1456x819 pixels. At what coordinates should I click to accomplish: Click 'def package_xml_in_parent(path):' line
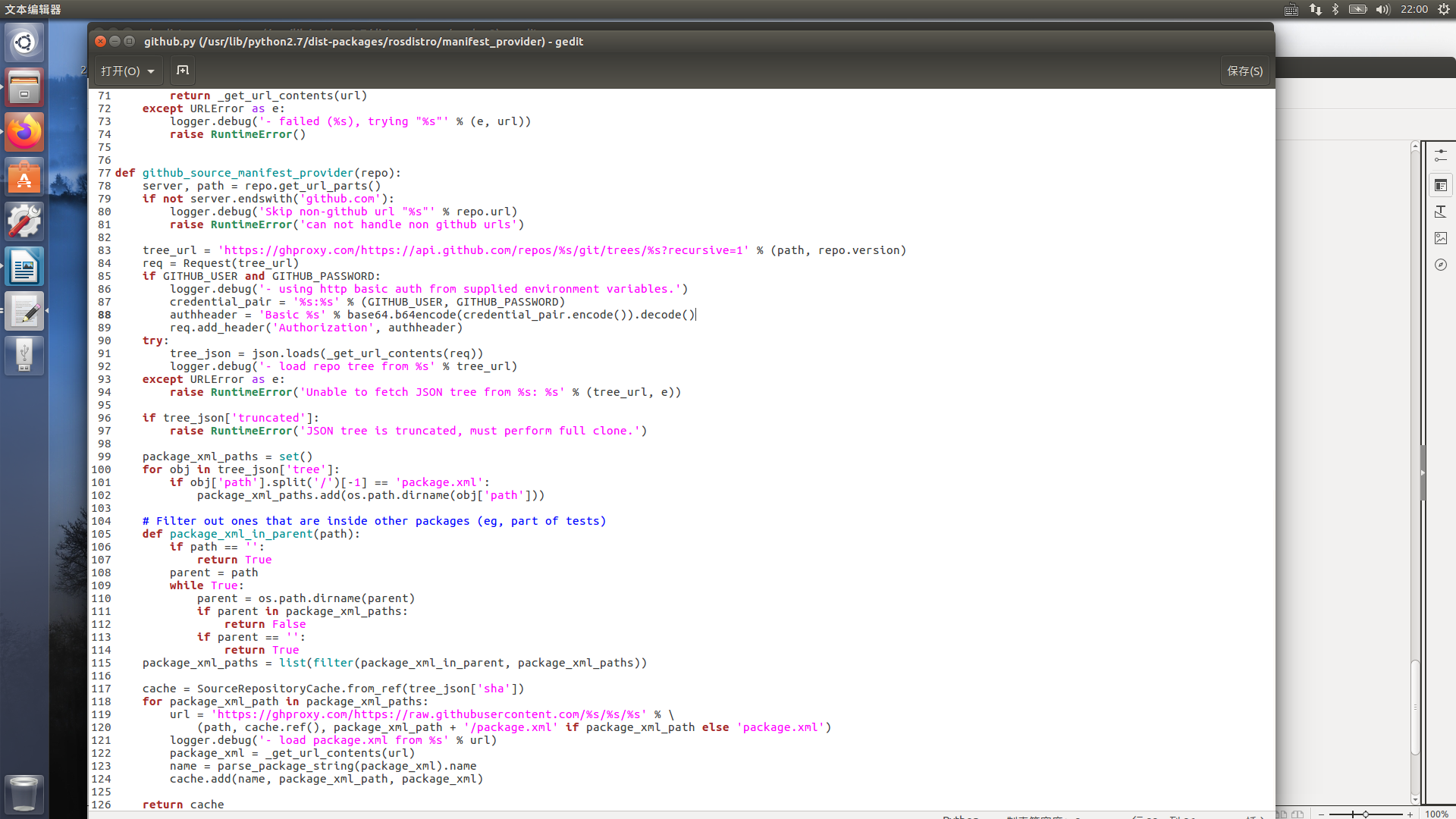[251, 534]
